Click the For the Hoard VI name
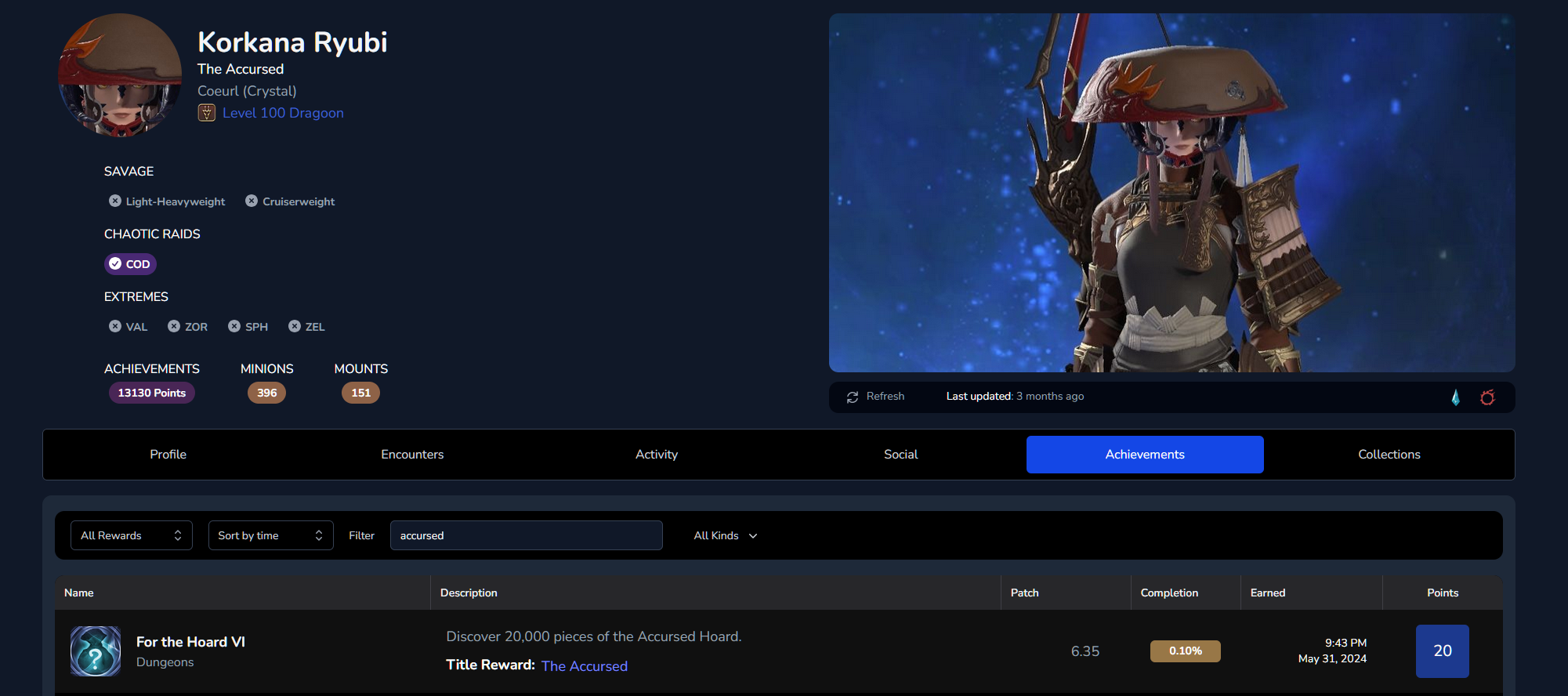 pos(190,642)
